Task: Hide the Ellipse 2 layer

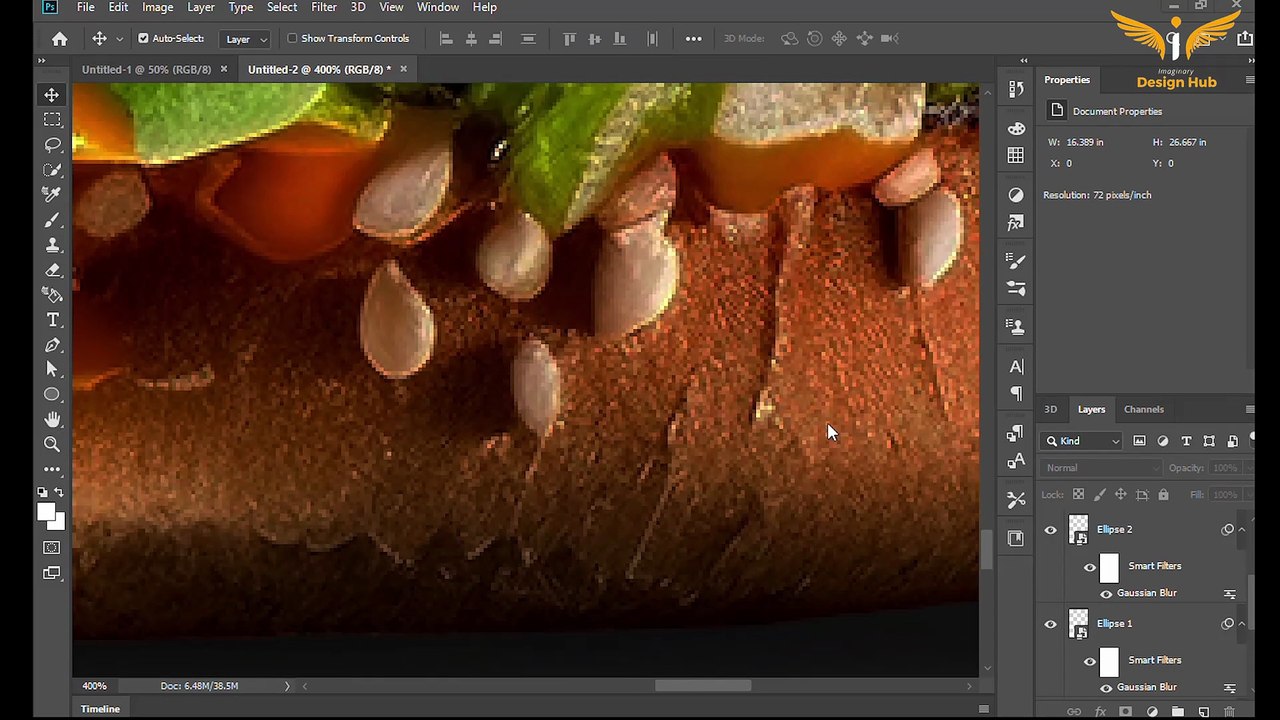Action: (1050, 530)
